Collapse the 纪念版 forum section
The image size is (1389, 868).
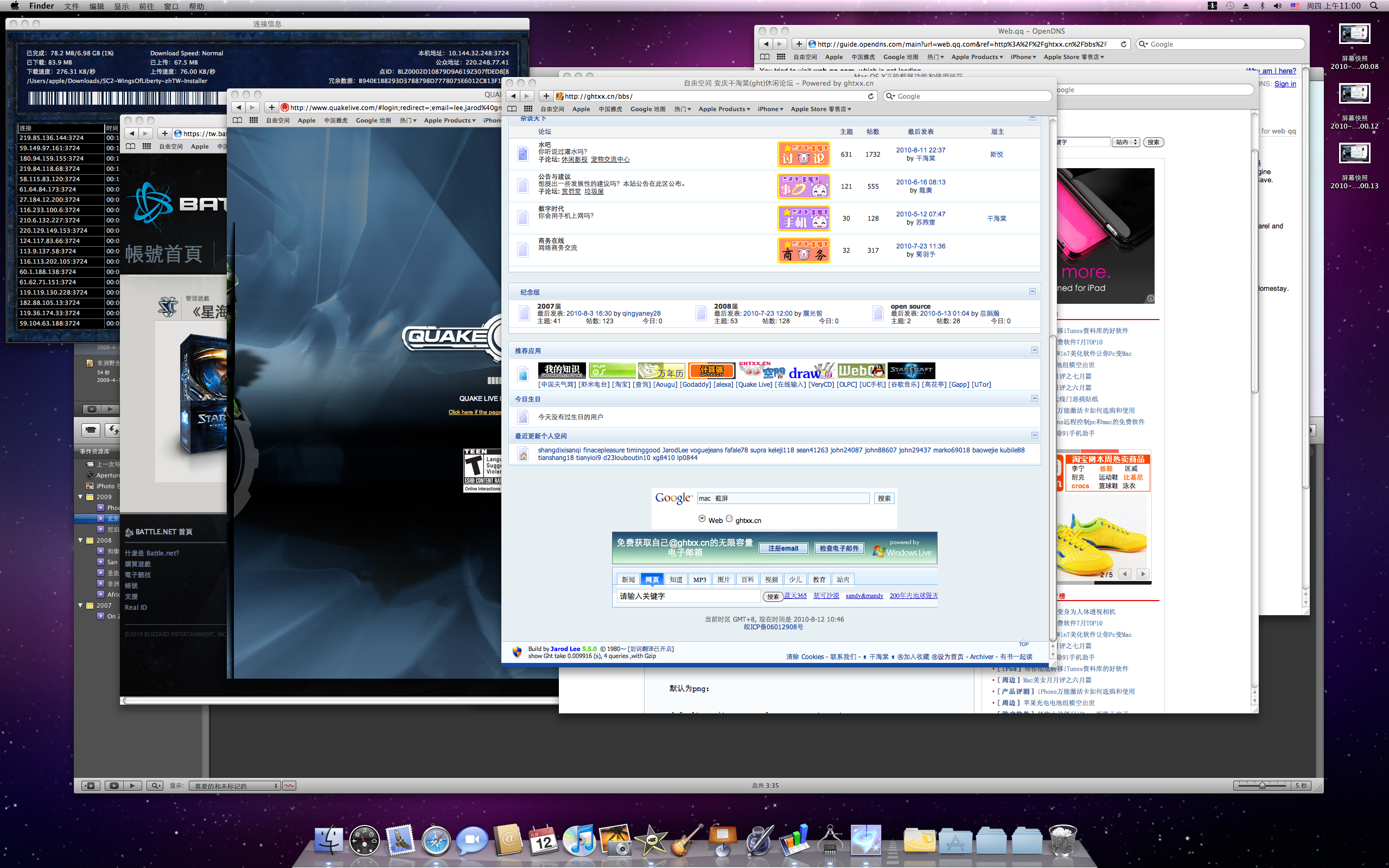tap(1032, 292)
